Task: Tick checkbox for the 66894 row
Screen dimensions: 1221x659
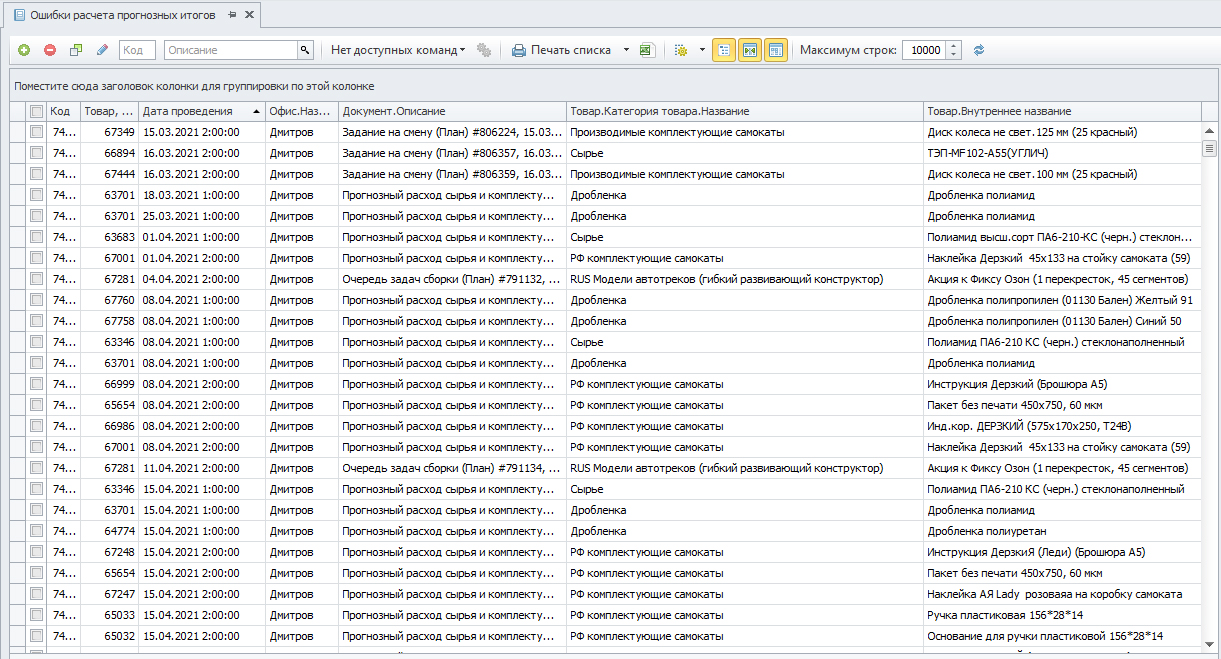Action: [37, 153]
